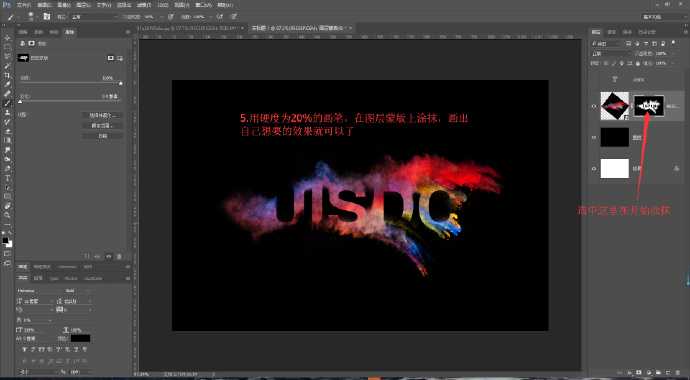Open the brush blend mode dropdown in options bar
Image resolution: width=690 pixels, height=380 pixels.
95,17
